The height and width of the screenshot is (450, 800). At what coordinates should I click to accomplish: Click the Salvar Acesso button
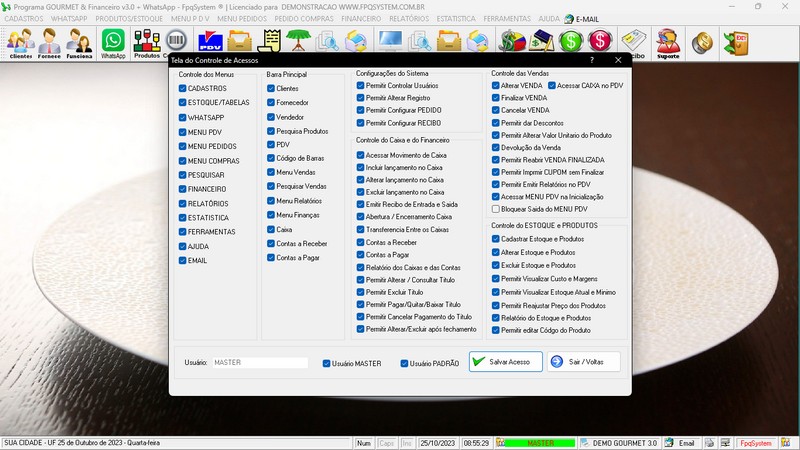[x=506, y=362]
